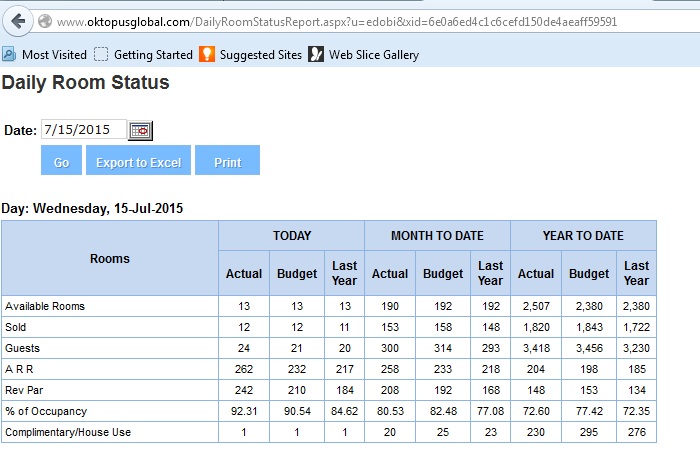Viewport: 700px width, 452px height.
Task: Click the MONTH TO DATE header
Action: pyautogui.click(x=437, y=236)
